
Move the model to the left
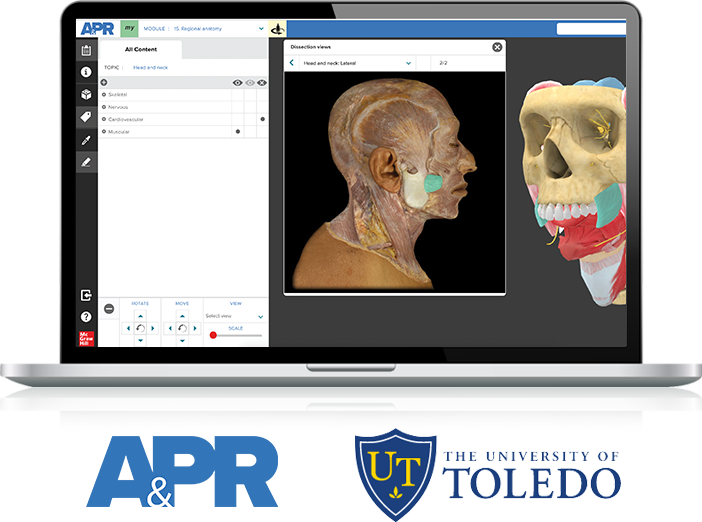click(x=170, y=328)
